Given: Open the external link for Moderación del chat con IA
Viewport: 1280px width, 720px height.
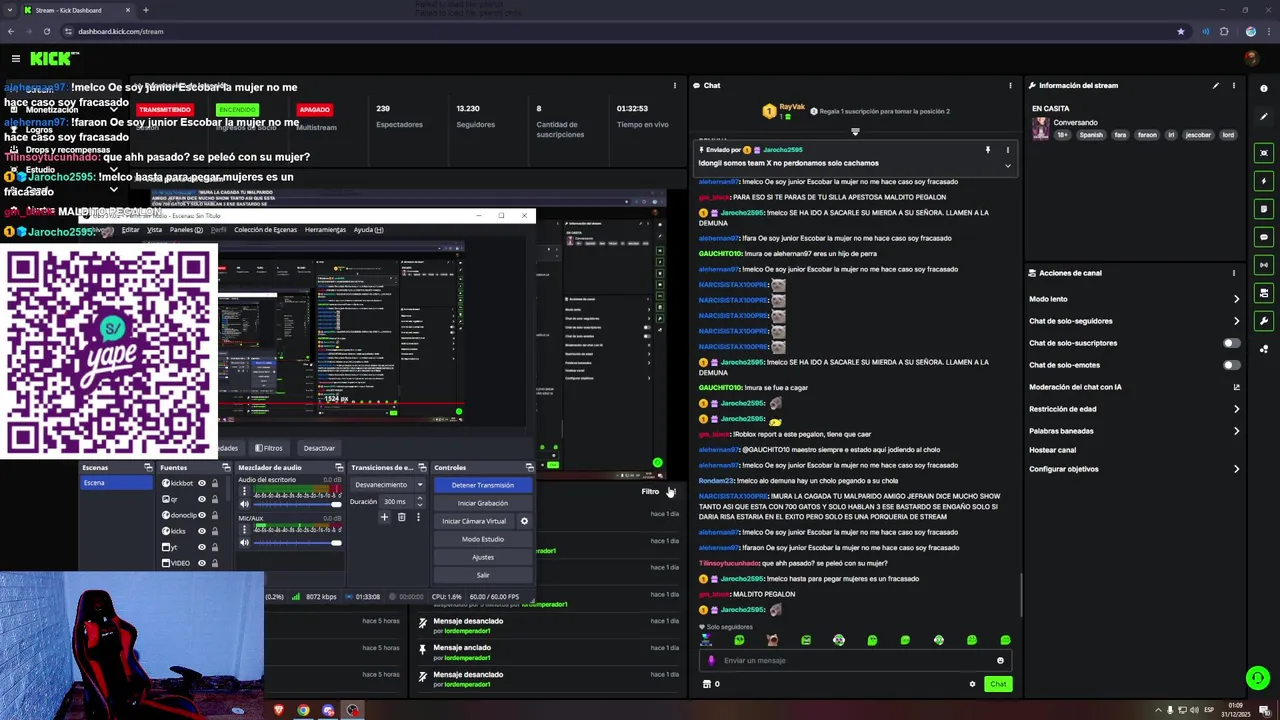Looking at the screenshot, I should (1236, 387).
